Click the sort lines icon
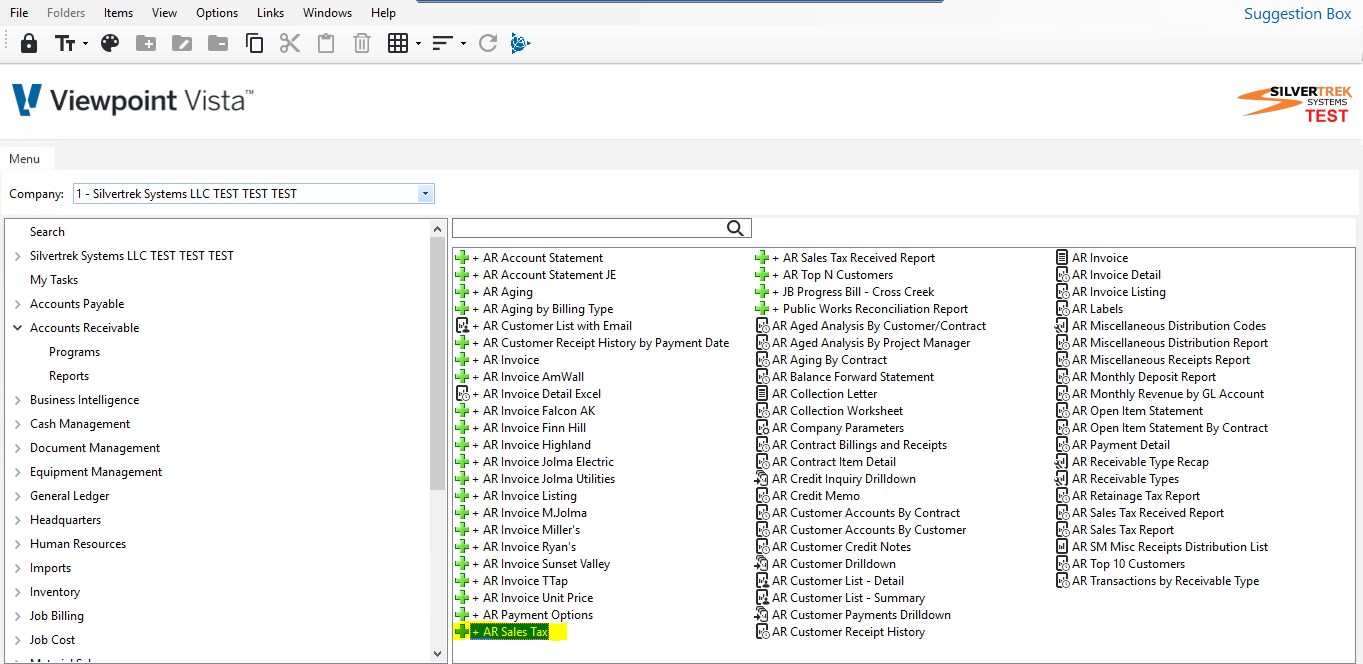This screenshot has width=1363, height=664. pyautogui.click(x=443, y=43)
